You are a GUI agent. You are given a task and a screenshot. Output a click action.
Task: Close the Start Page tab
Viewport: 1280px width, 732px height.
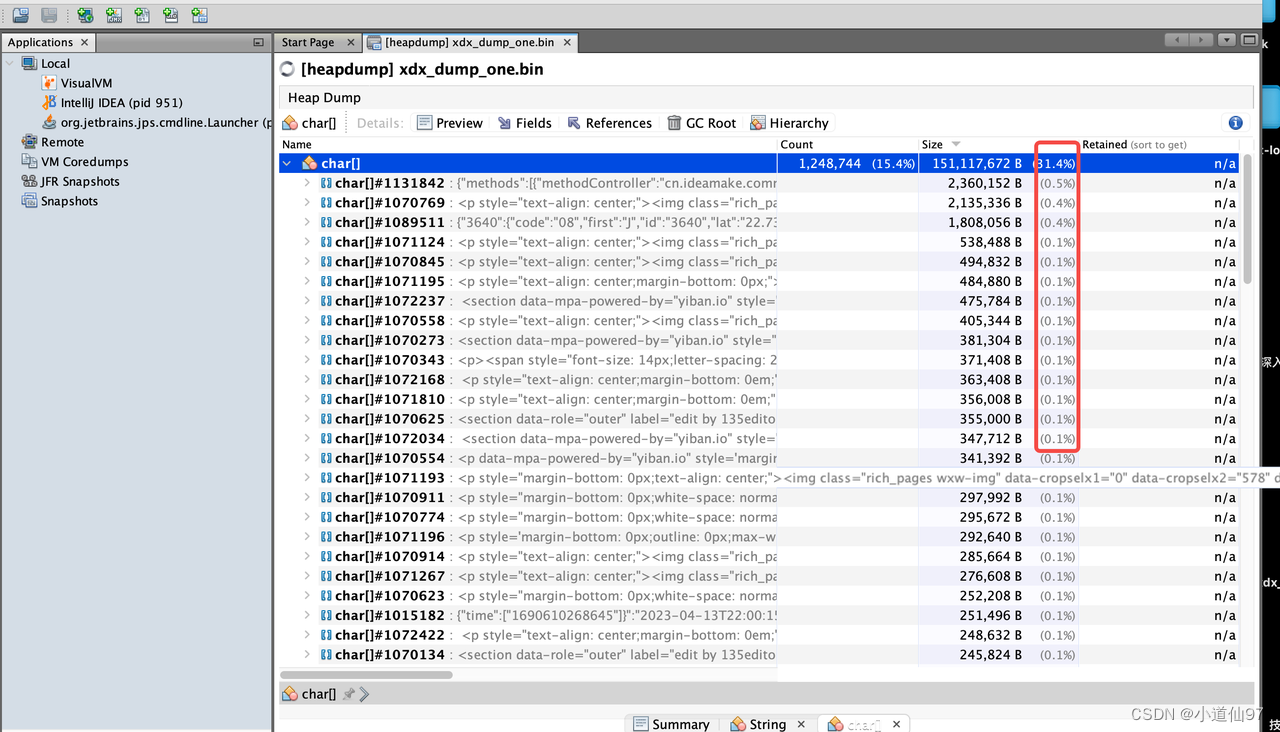tap(351, 42)
